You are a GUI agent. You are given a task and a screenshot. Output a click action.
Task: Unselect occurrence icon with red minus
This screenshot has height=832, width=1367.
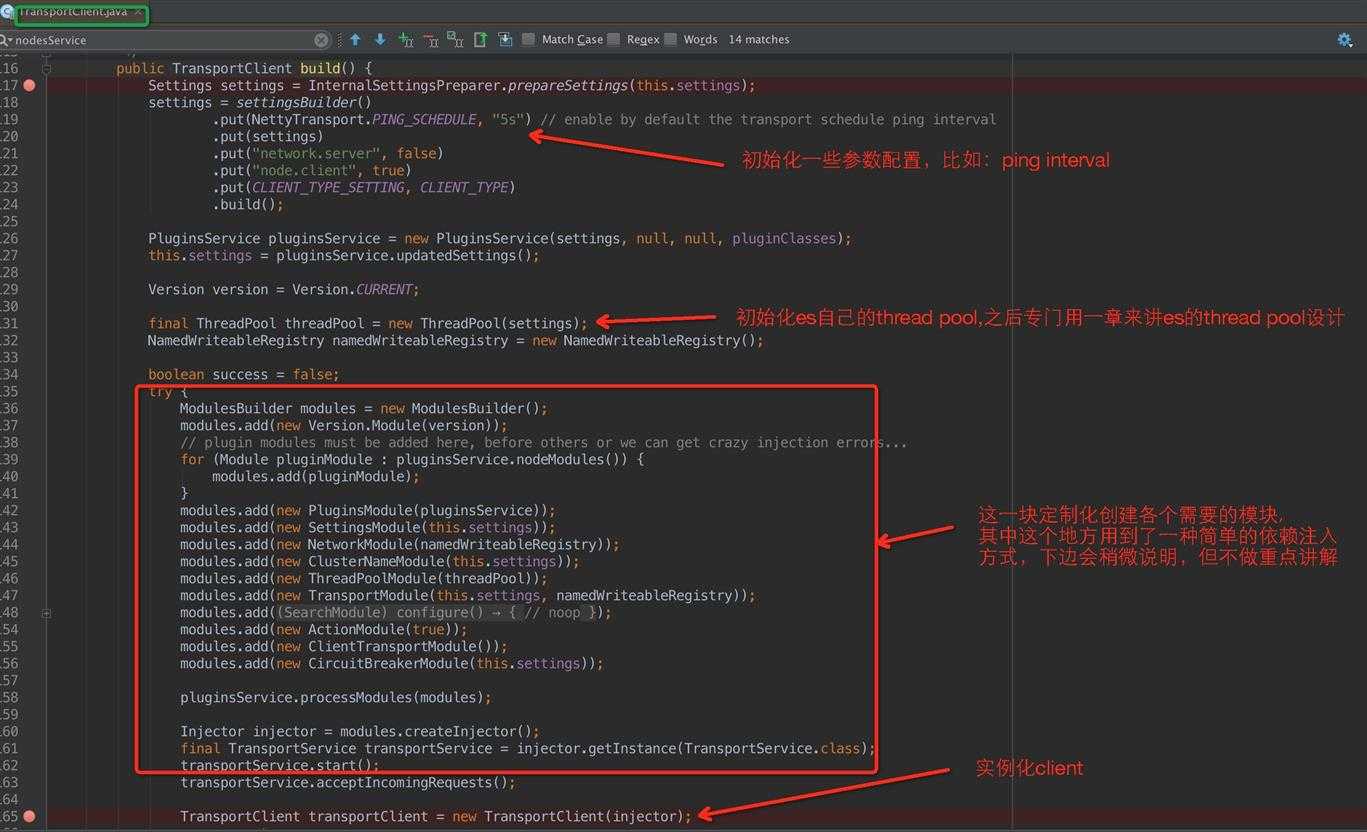(x=430, y=40)
